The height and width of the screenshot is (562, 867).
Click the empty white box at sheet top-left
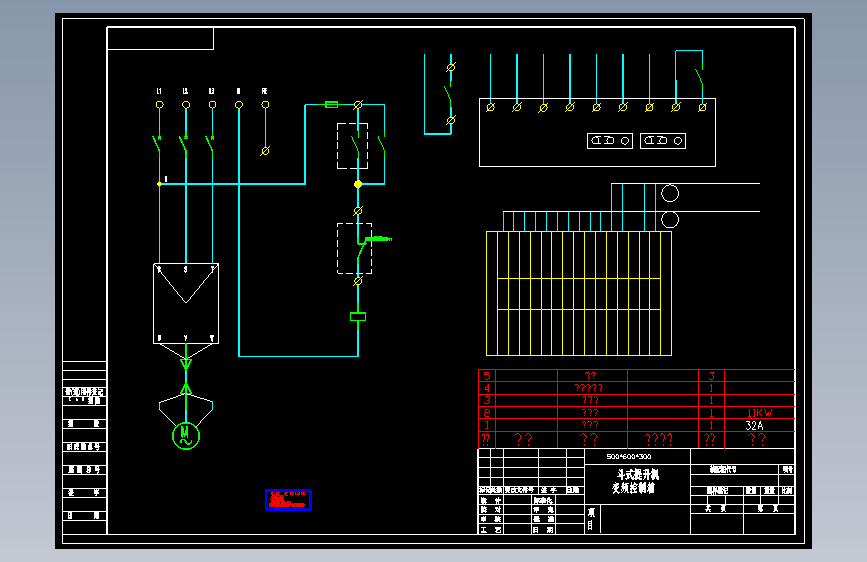(x=160, y=38)
